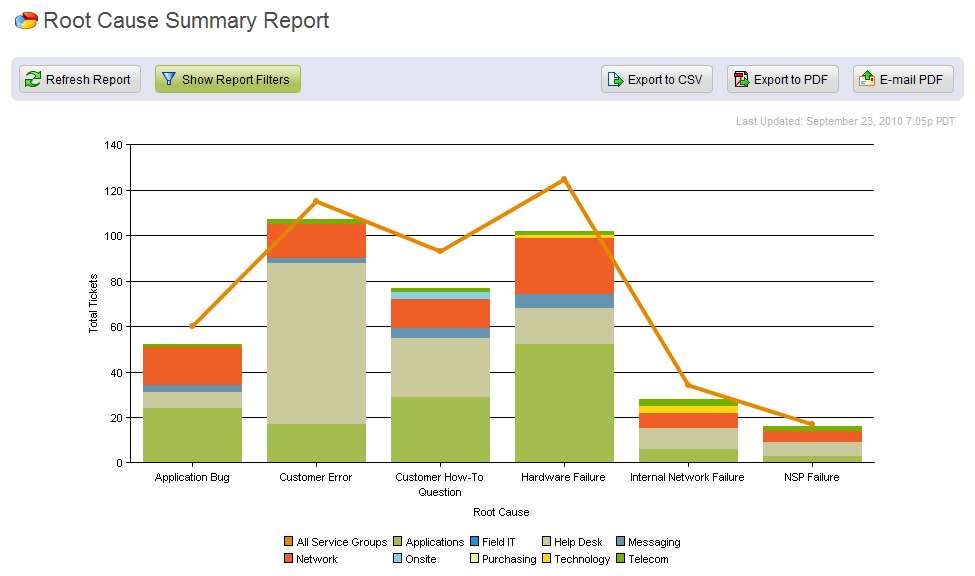975x576 pixels.
Task: Click the Technology legend swatch
Action: pos(547,558)
